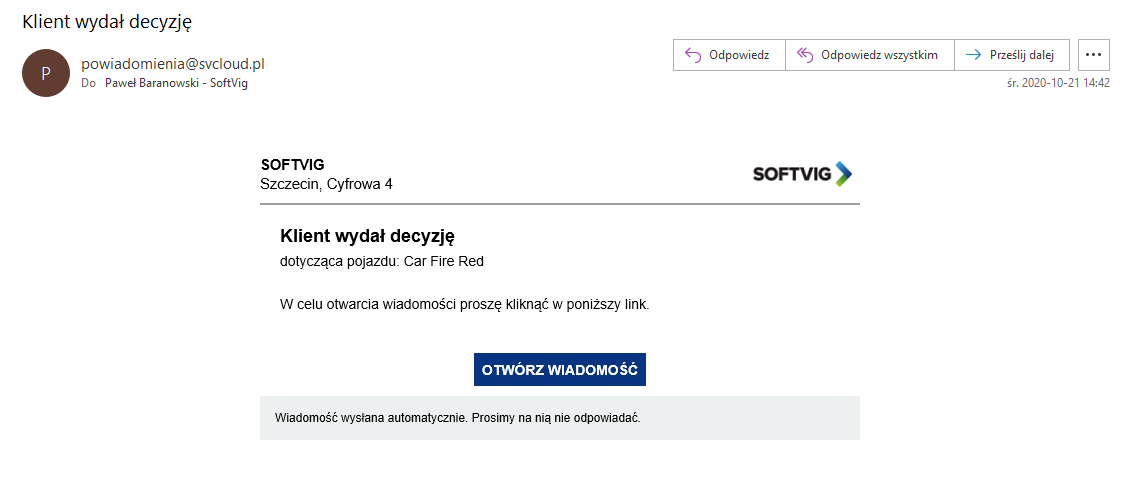This screenshot has width=1134, height=493.
Task: Click the email subject line at top
Action: click(107, 21)
